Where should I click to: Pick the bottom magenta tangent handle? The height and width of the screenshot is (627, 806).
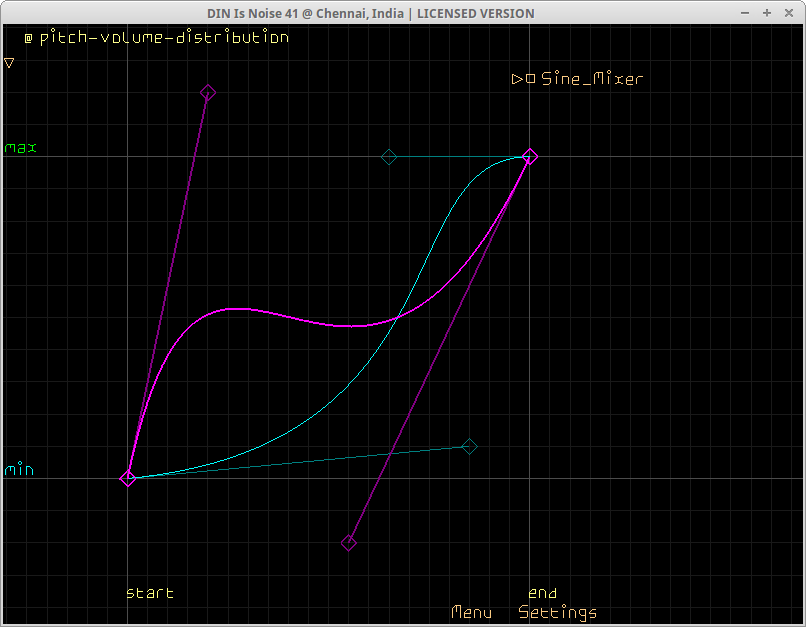click(x=349, y=543)
